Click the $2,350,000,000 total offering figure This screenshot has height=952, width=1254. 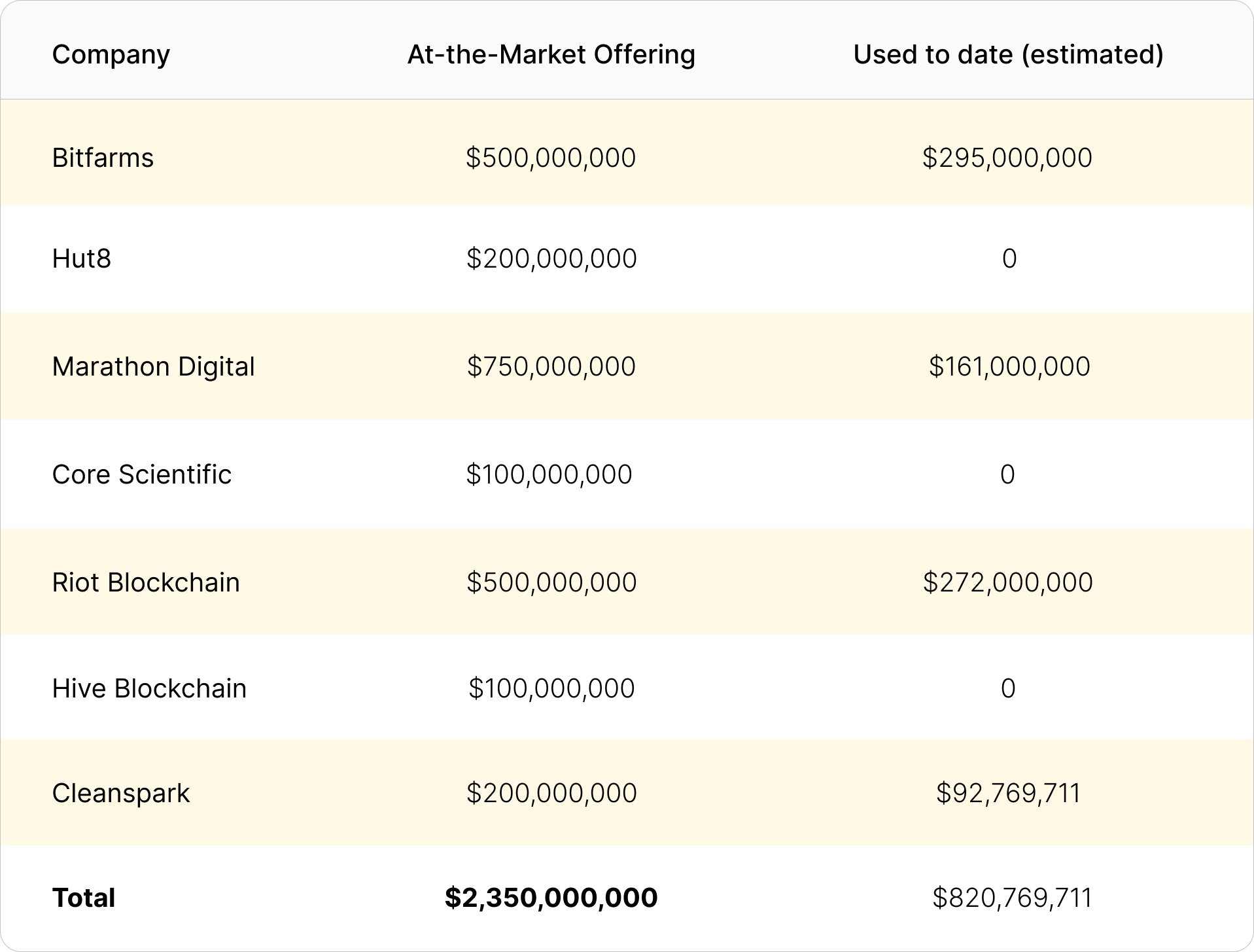tap(550, 897)
